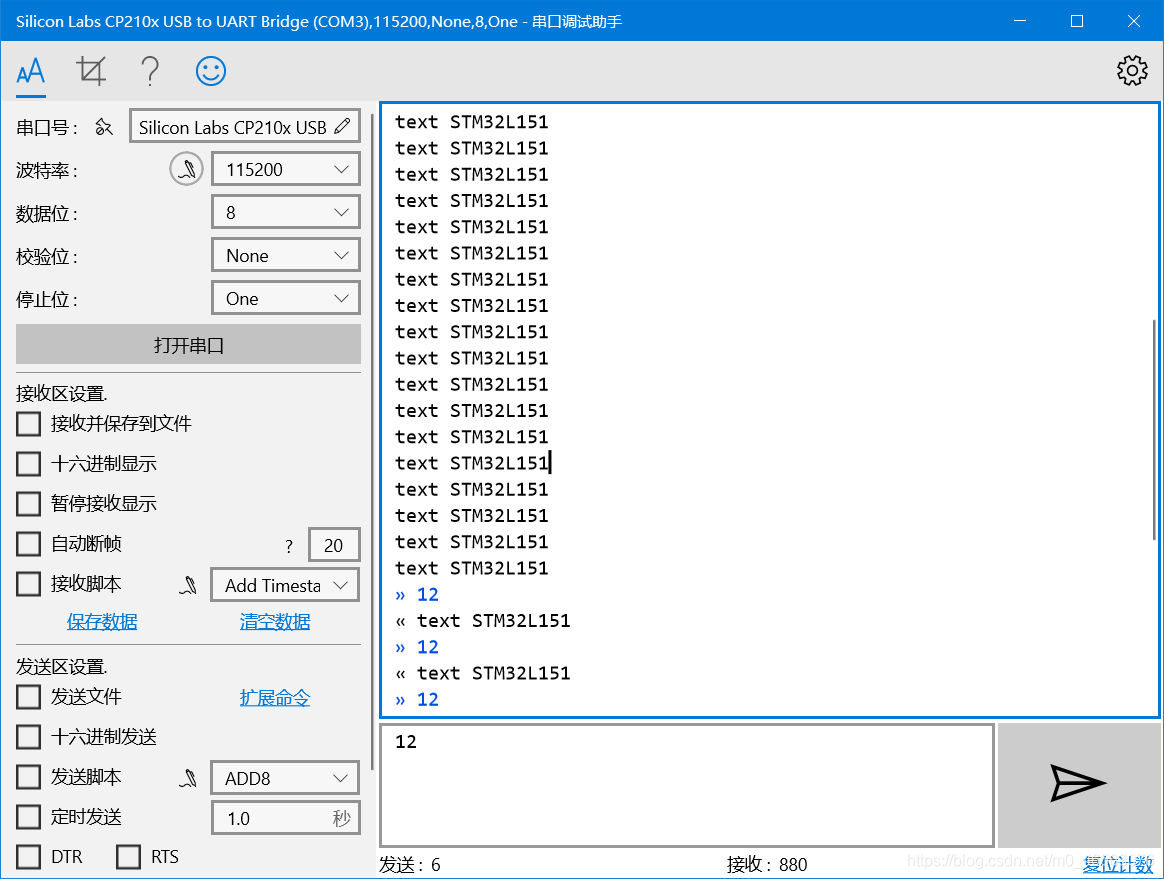Toggle 暂停接收显示 checkbox
Screen dimensions: 1164x879
pos(28,504)
